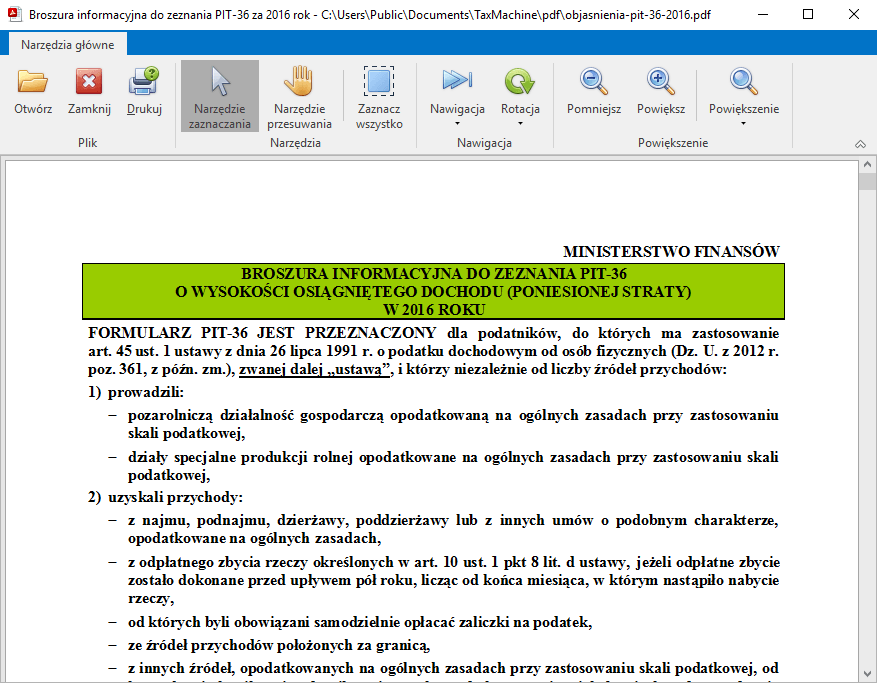Click the green BROSZURA INFORMACYJNA heading
The height and width of the screenshot is (683, 877).
click(432, 290)
